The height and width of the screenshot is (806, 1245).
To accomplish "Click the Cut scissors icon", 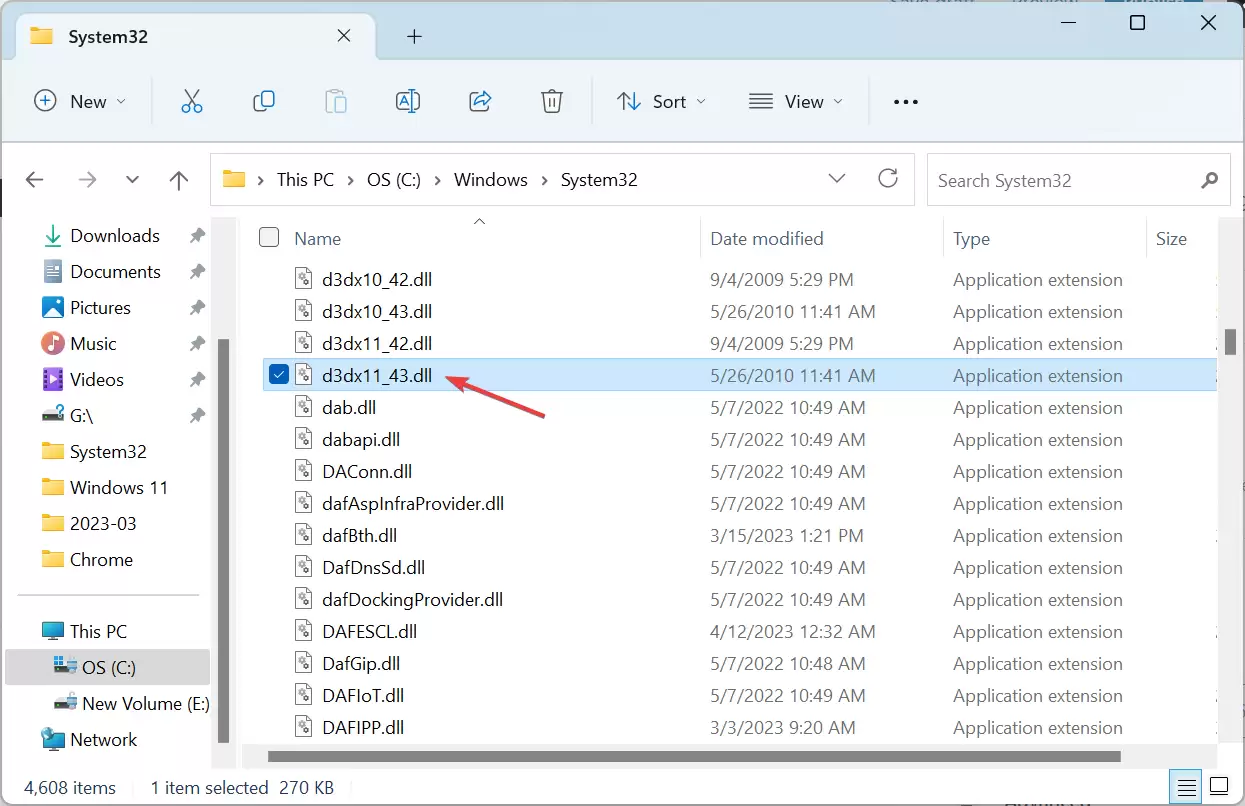I will [x=191, y=101].
